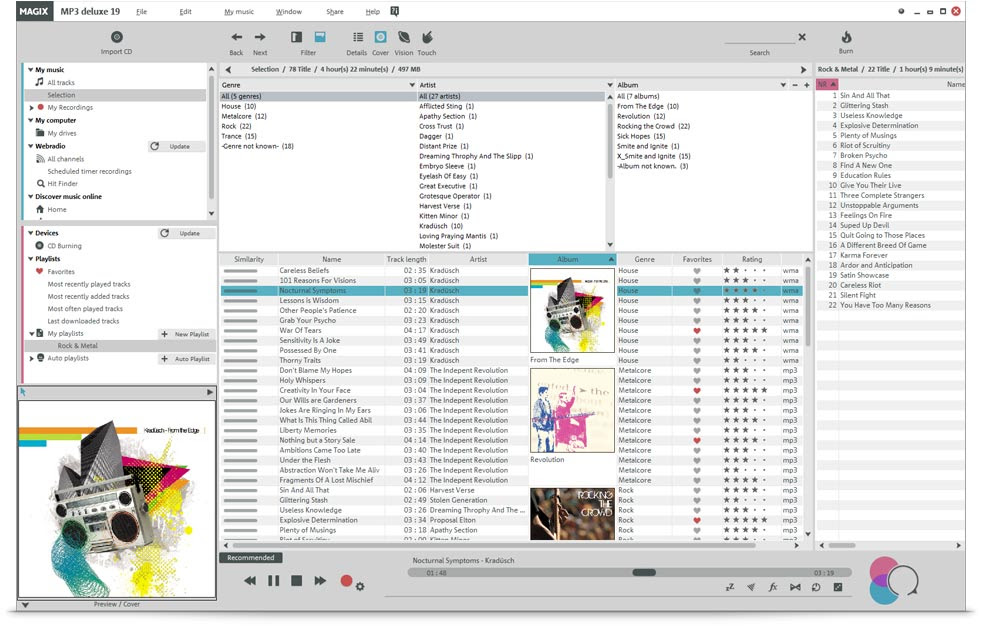The image size is (982, 630).
Task: Favorite the Careless Beliefs heart
Action: [696, 271]
